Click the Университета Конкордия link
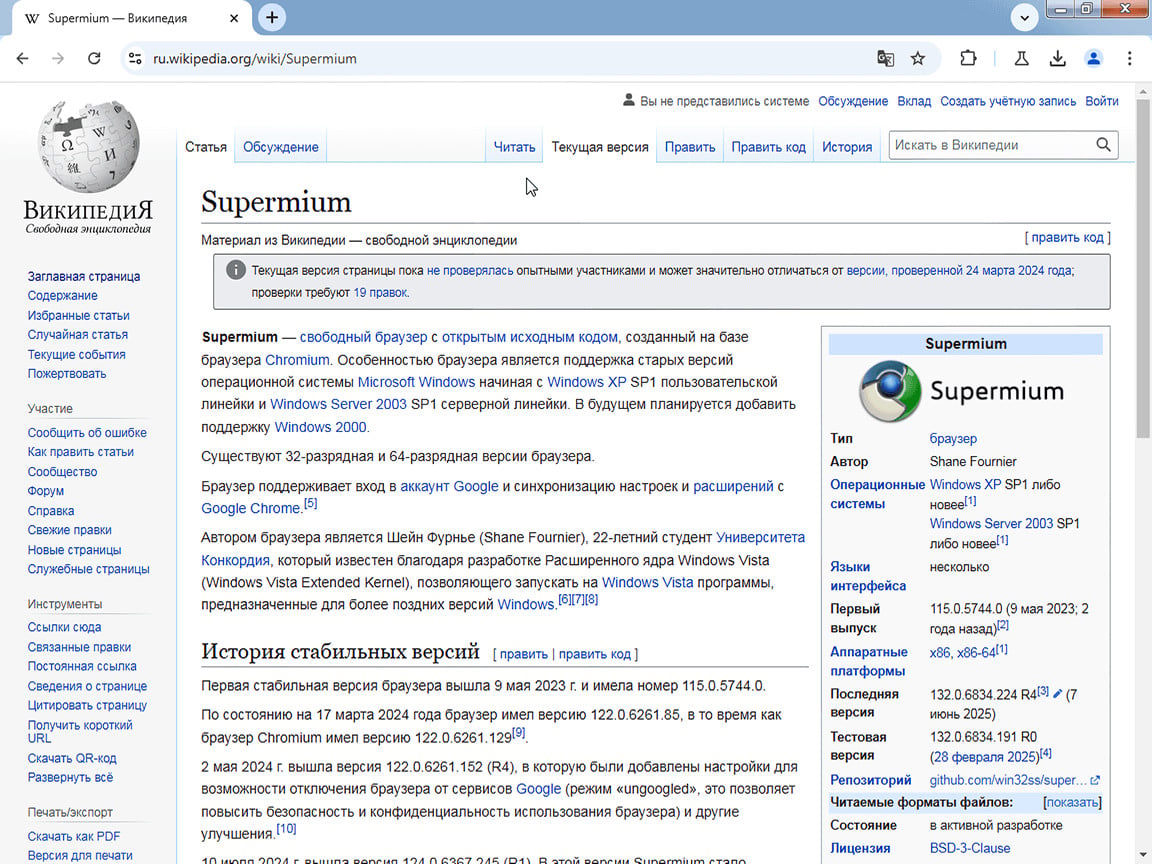 coord(760,538)
